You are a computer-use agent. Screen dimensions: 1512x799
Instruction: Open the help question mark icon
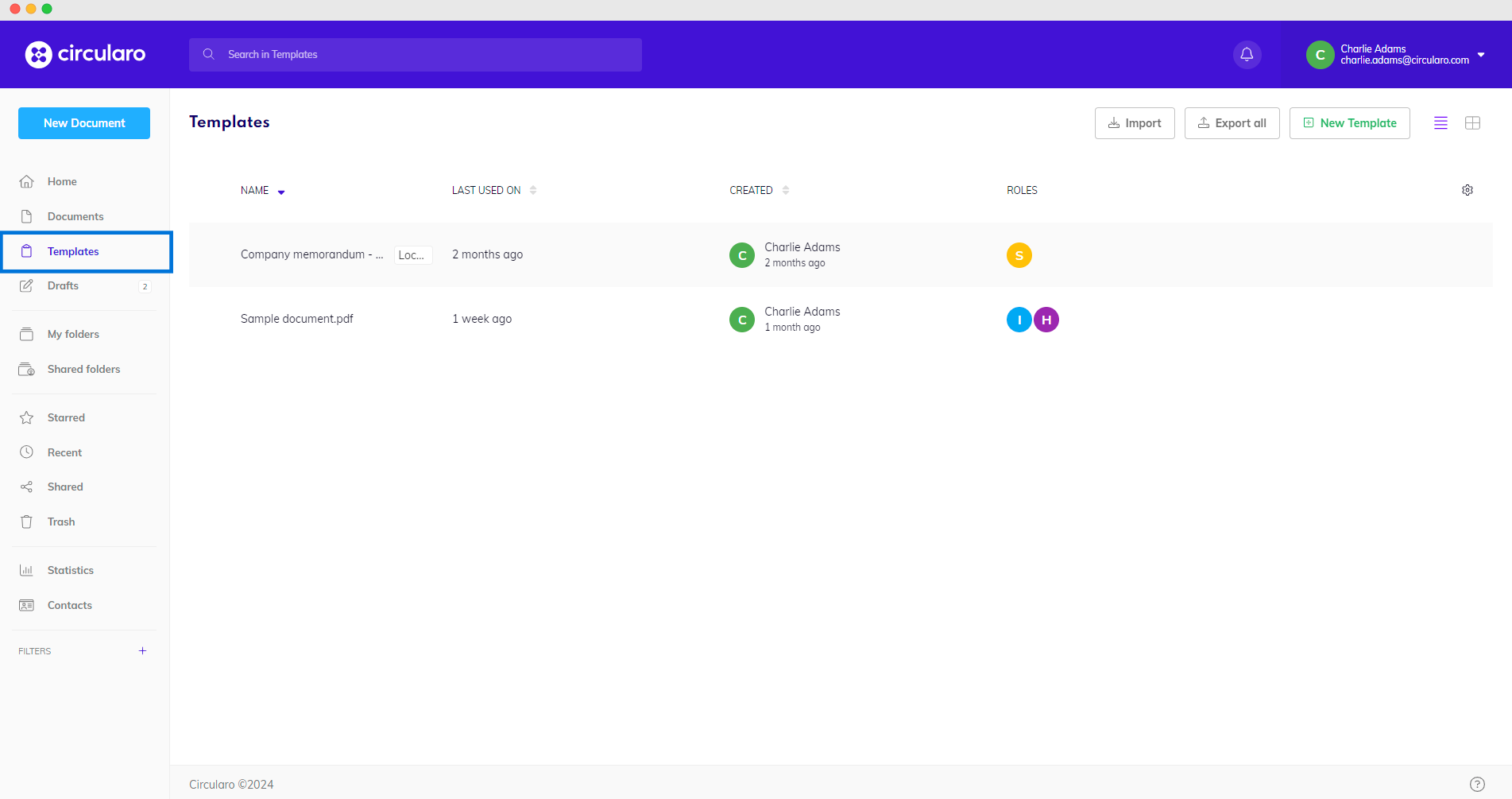point(1476,784)
